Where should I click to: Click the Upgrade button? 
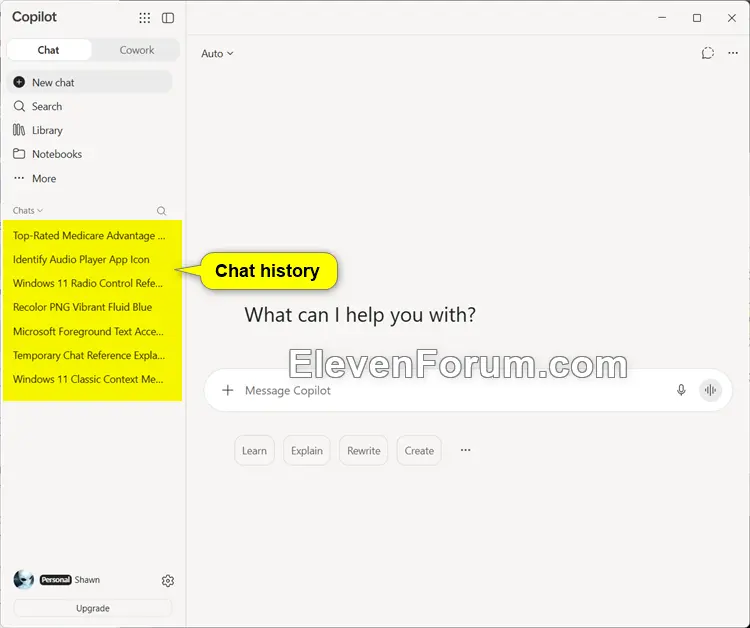[93, 608]
